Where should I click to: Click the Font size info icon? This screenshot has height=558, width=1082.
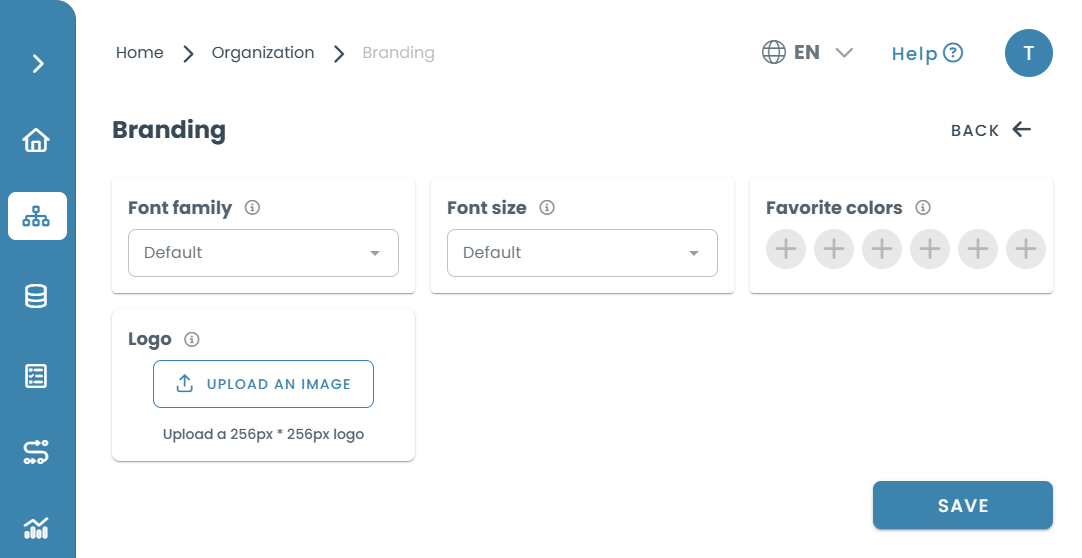click(x=547, y=207)
